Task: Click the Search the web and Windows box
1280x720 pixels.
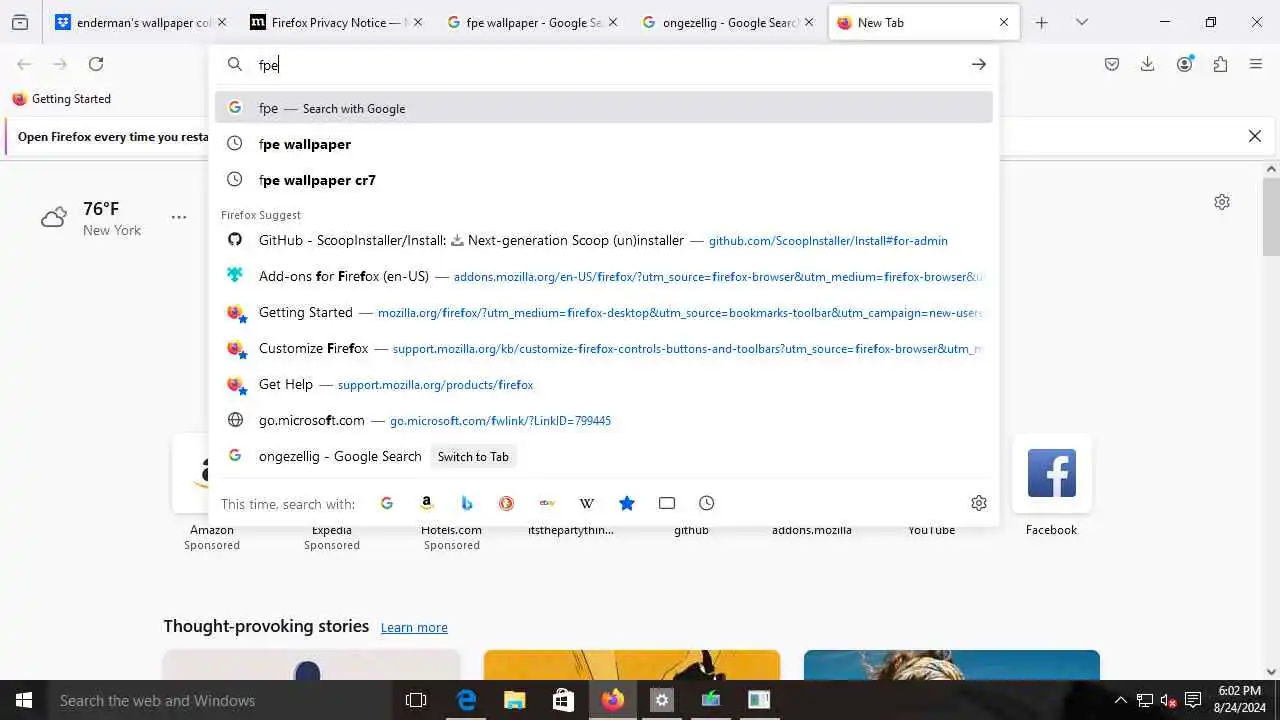Action: [220, 700]
